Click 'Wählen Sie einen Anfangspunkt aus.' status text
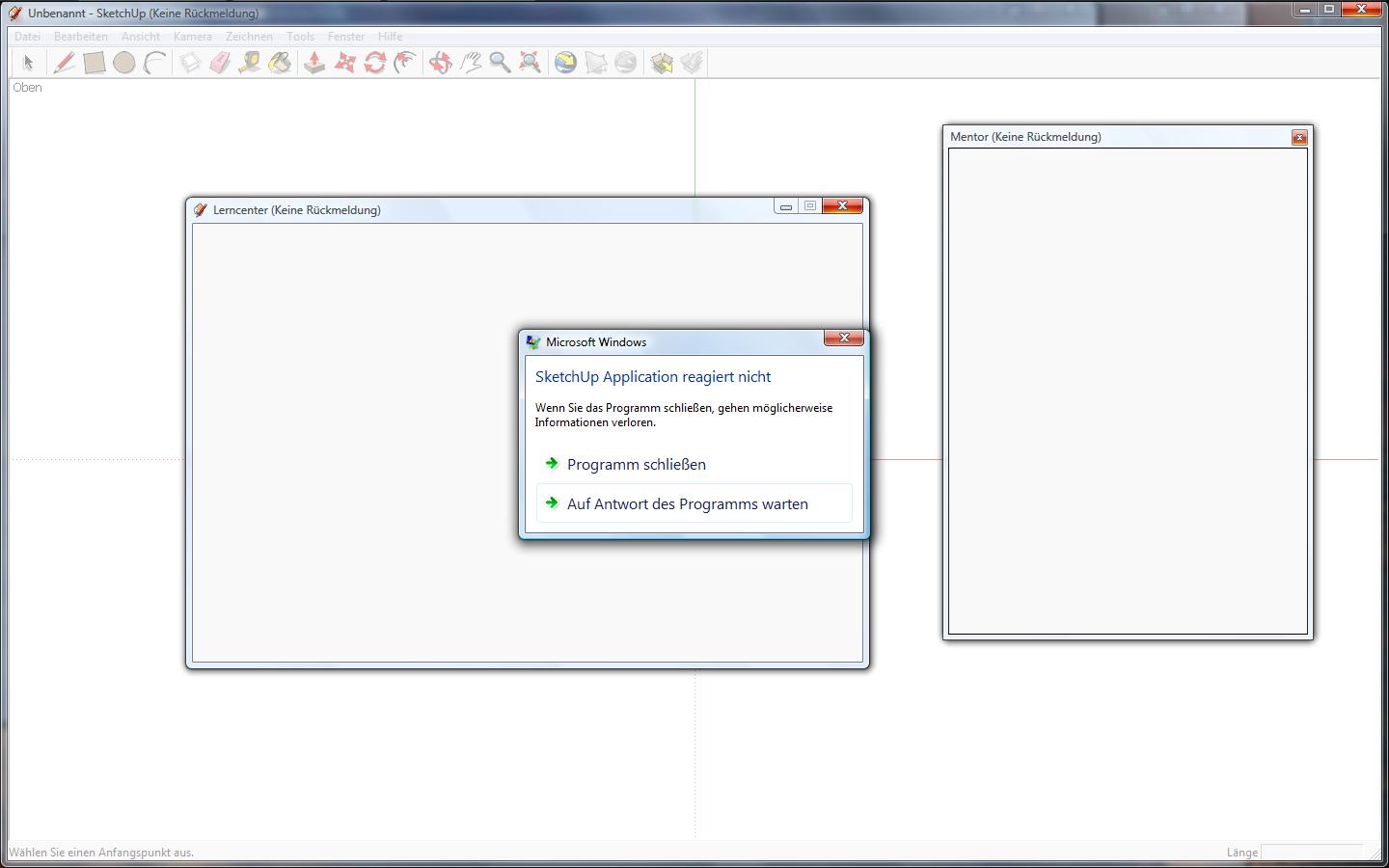The width and height of the screenshot is (1389, 868). 101,853
